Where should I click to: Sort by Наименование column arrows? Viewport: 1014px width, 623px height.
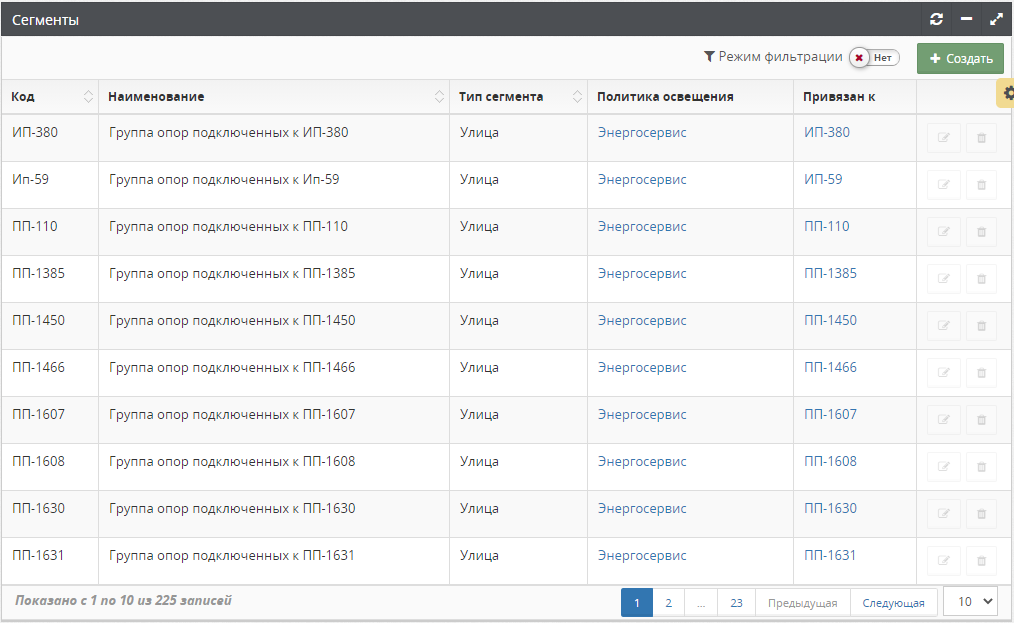tap(439, 97)
